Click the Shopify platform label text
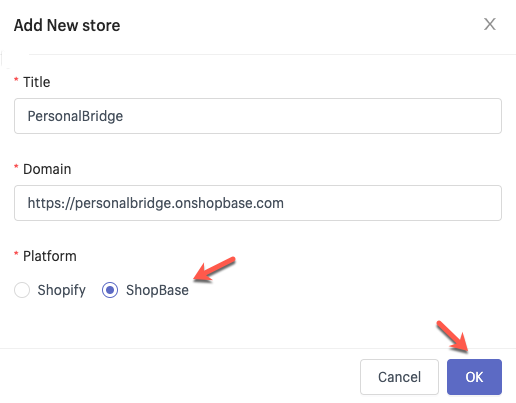The width and height of the screenshot is (516, 403). pos(62,290)
